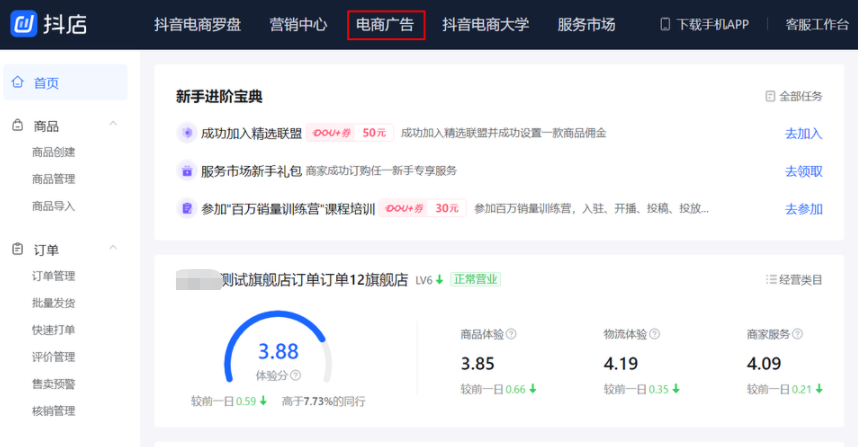Click the 去参加 link
Viewport: 858px width, 447px height.
(803, 209)
